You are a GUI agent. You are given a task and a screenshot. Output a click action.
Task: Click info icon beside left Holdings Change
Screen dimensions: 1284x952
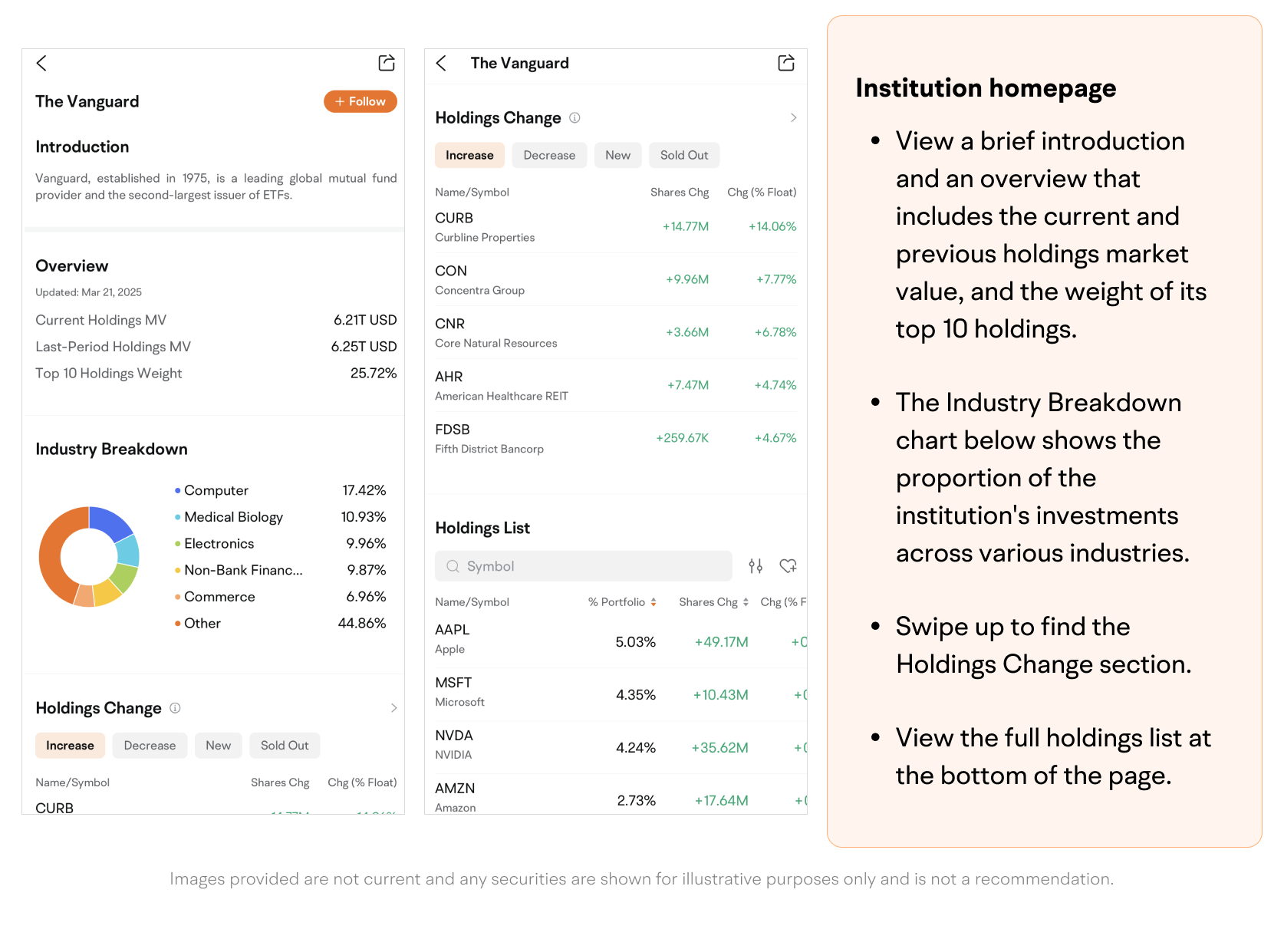[x=175, y=708]
